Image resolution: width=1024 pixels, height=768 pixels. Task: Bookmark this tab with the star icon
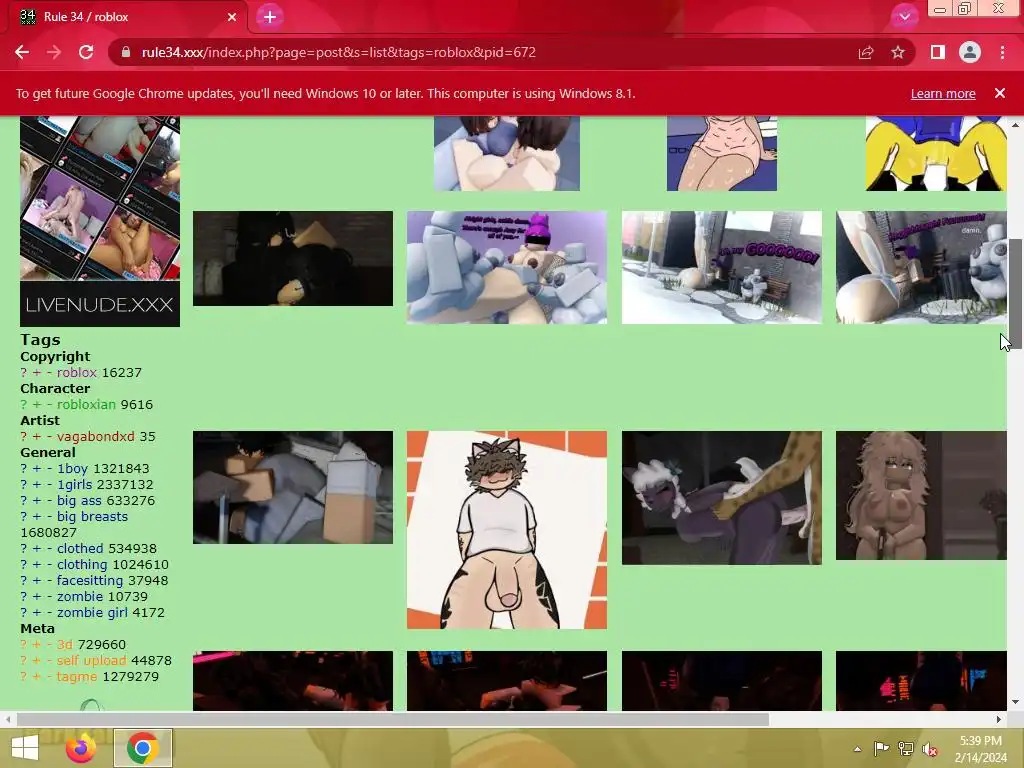point(898,52)
